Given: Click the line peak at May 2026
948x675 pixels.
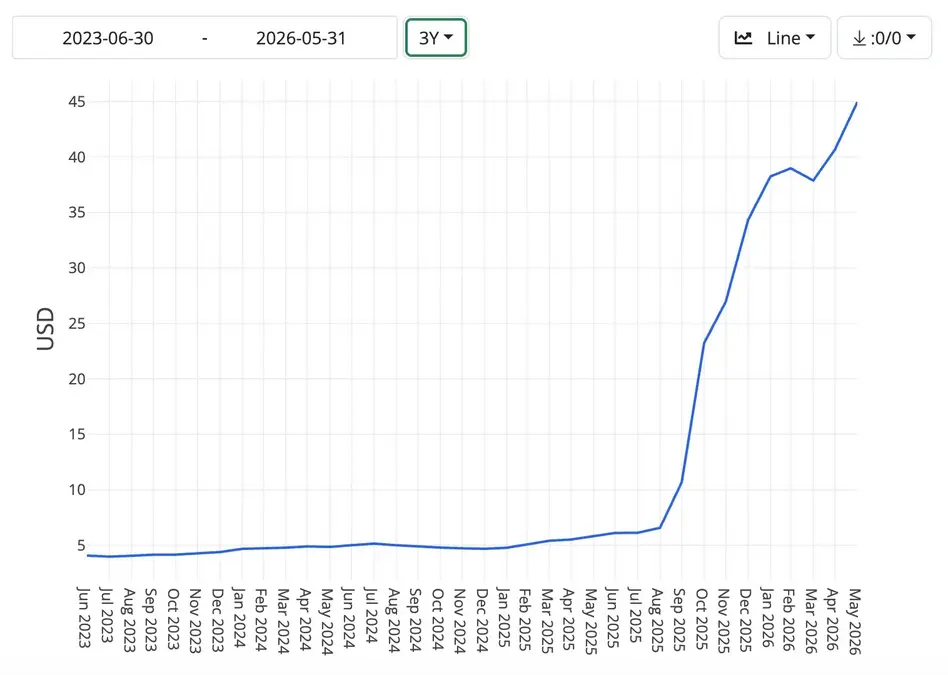Looking at the screenshot, I should click(x=857, y=103).
